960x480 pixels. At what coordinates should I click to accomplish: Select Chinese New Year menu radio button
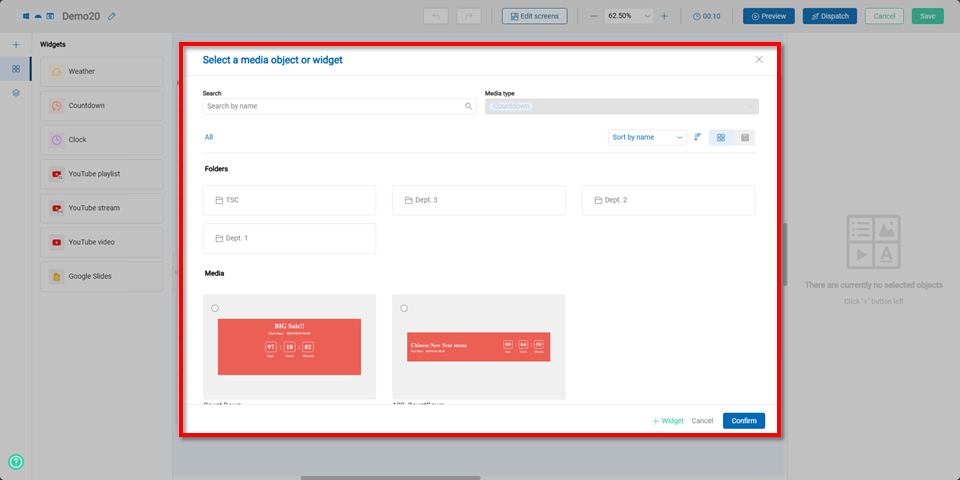click(404, 308)
